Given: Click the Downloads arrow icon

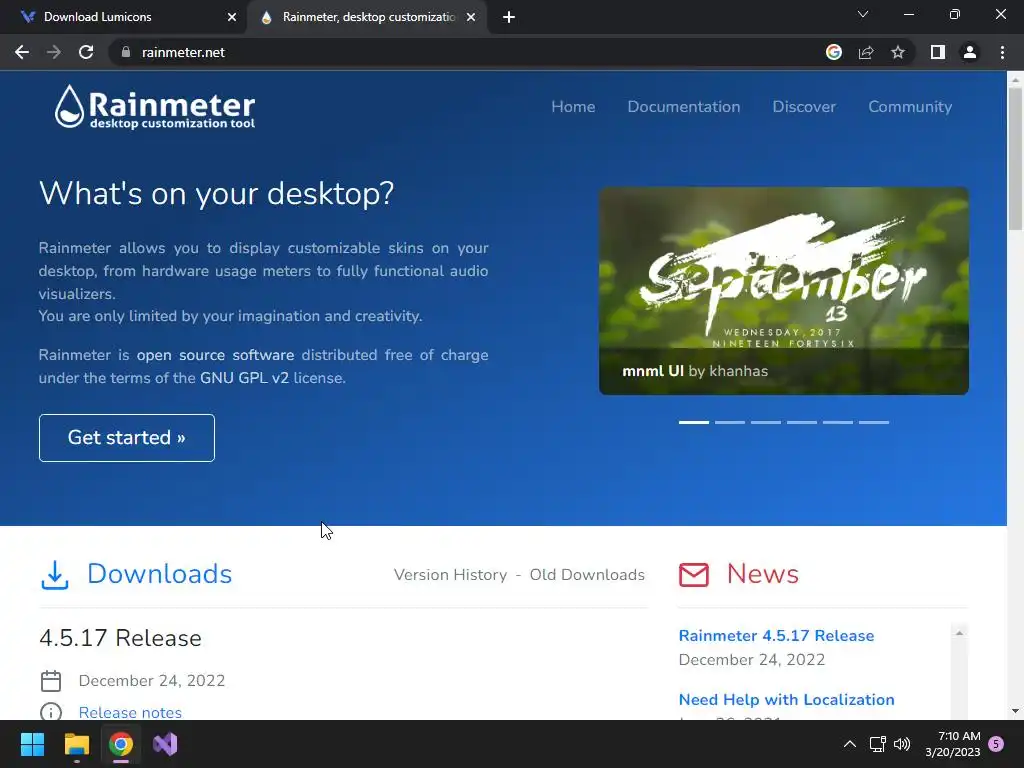Looking at the screenshot, I should 55,575.
